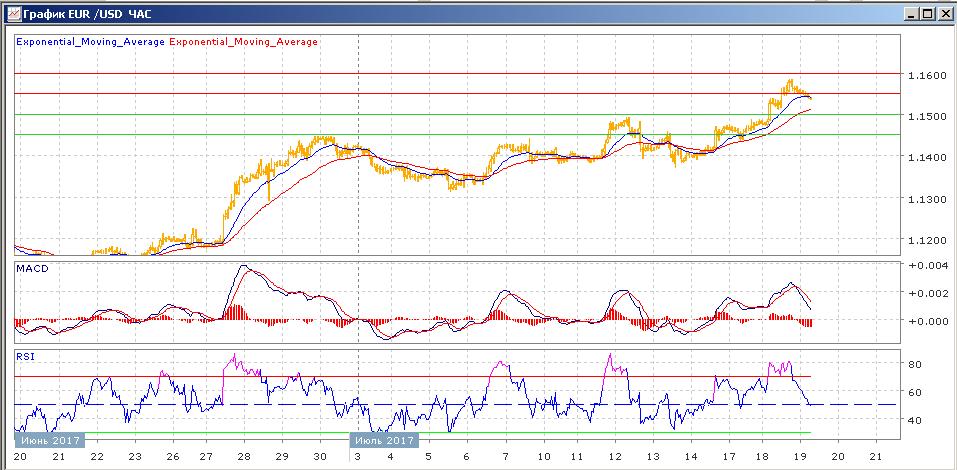Click the red Exponential_Moving_Average legend label

245,42
